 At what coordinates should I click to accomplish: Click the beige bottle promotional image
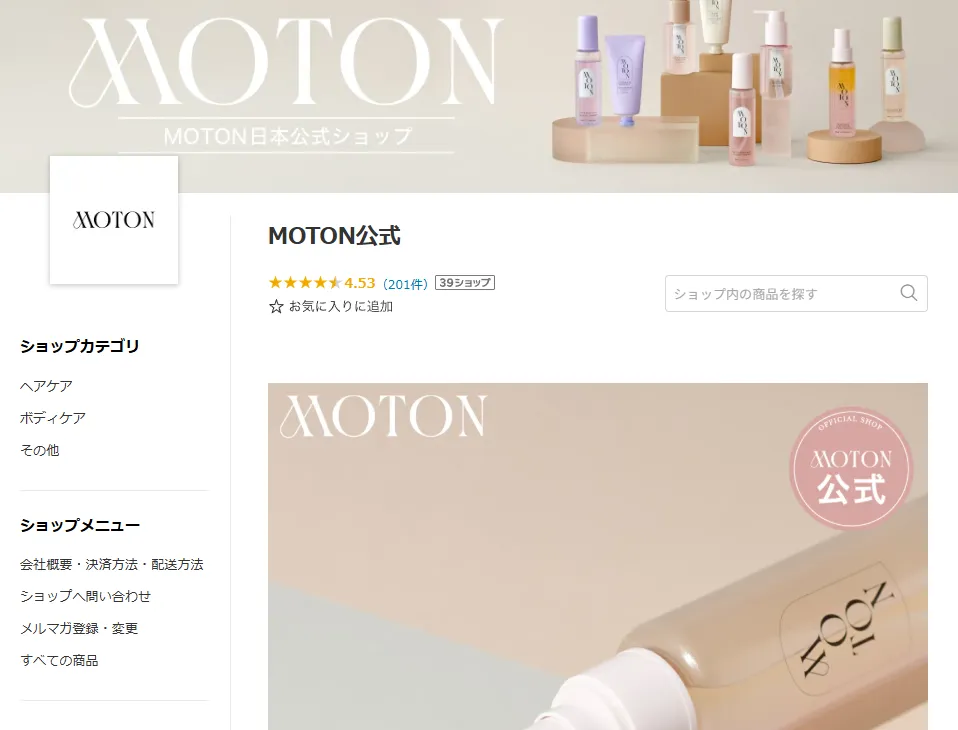(x=598, y=557)
